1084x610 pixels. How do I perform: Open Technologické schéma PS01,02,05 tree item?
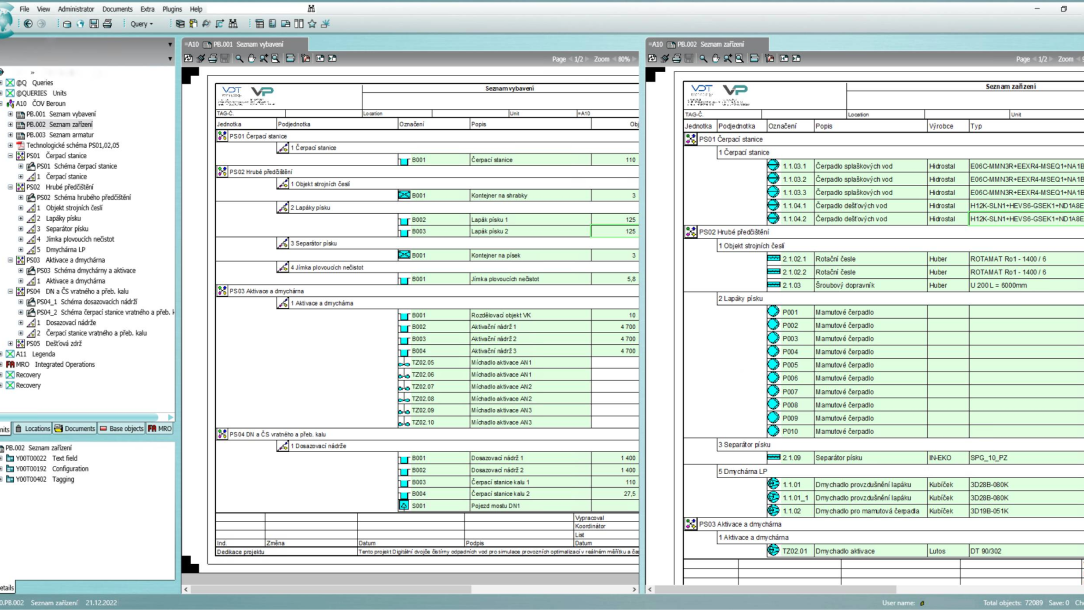(72, 146)
